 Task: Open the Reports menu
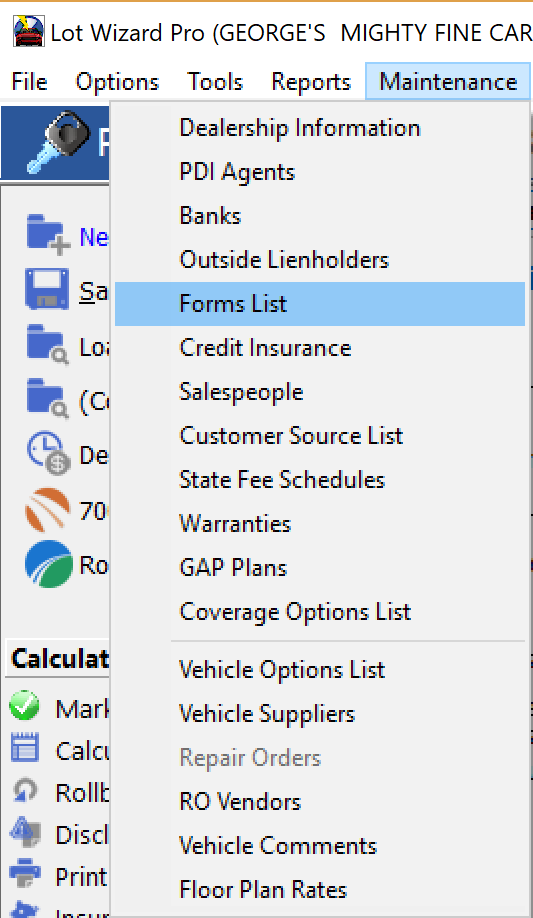point(311,82)
